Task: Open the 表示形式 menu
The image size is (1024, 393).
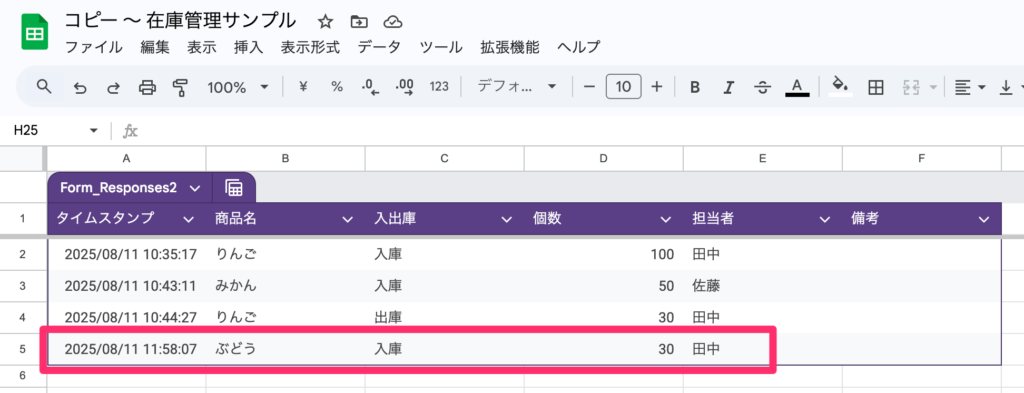Action: [x=310, y=47]
